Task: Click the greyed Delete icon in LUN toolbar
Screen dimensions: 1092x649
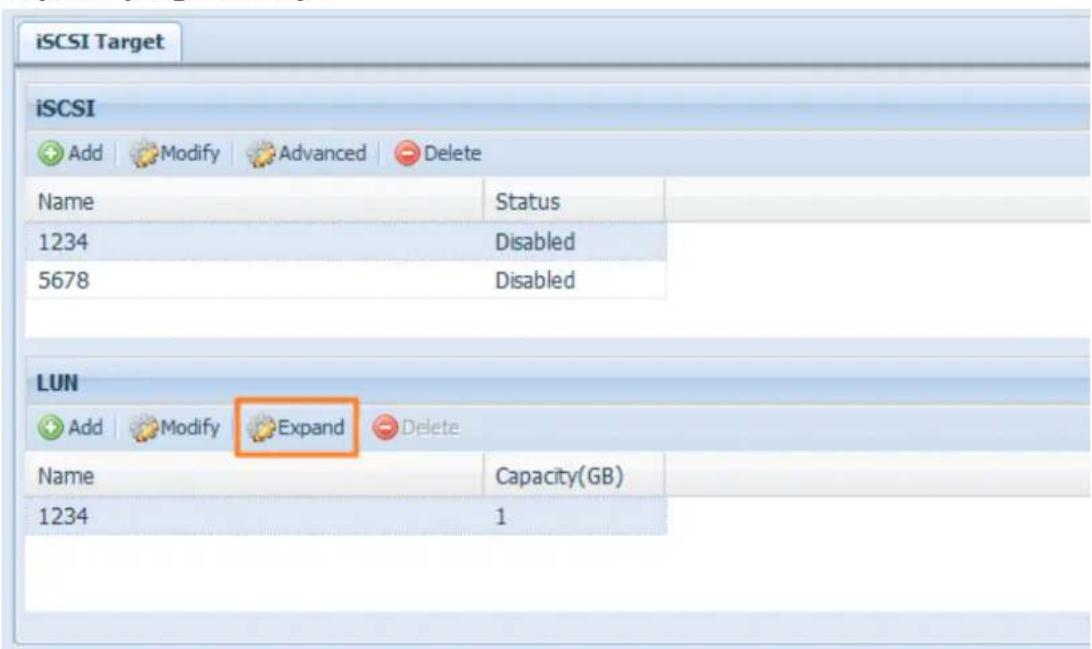Action: pos(385,428)
